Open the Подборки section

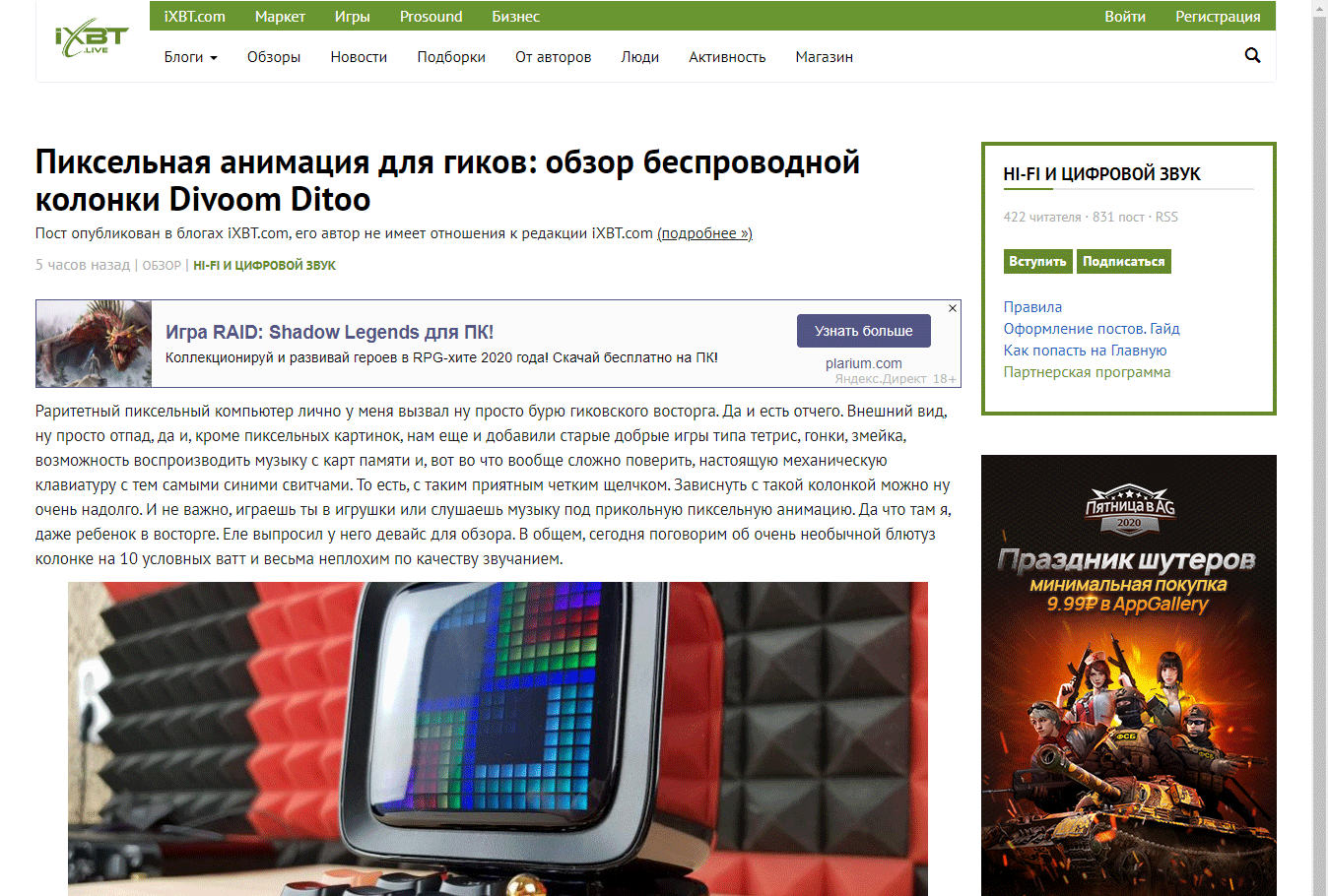coord(451,57)
